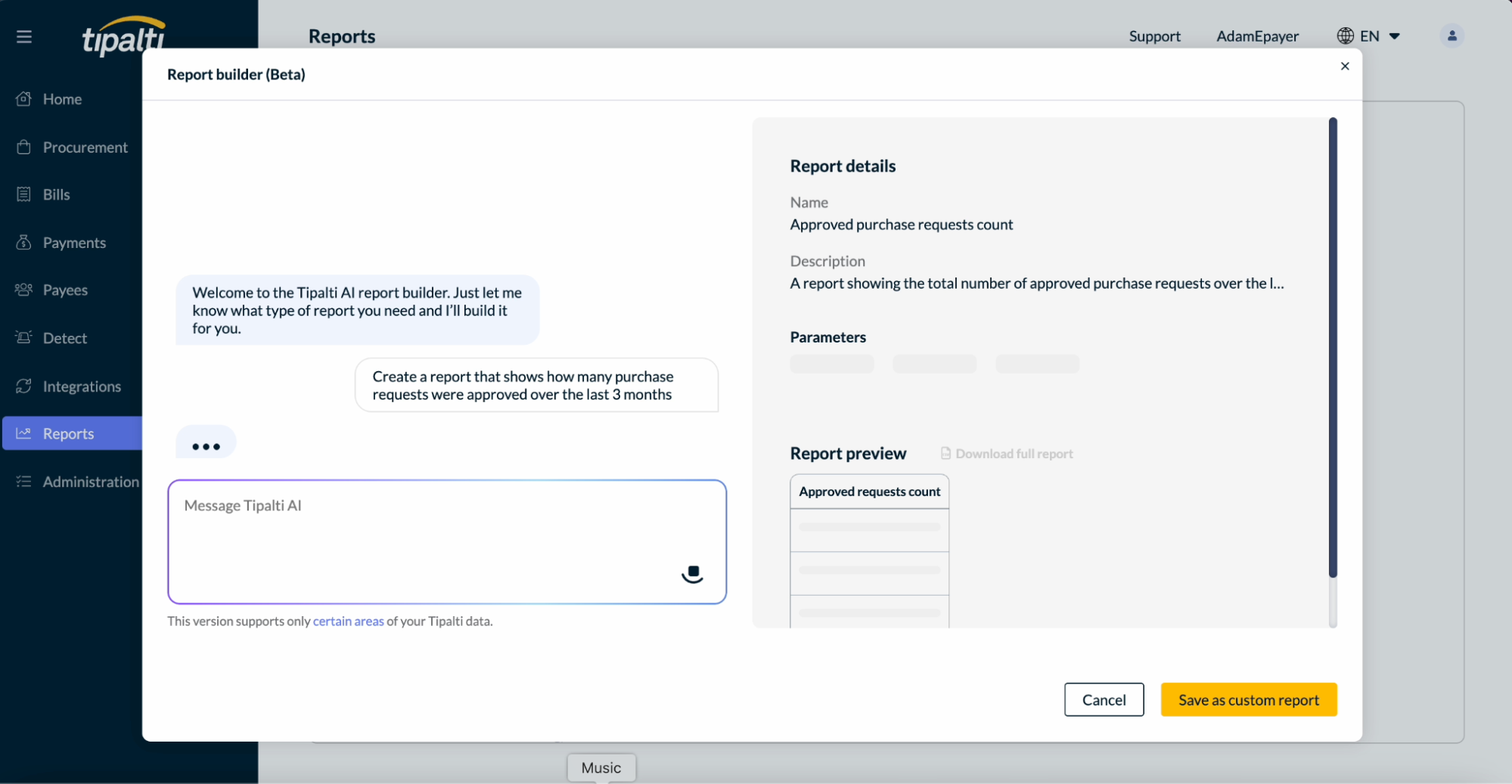Click the Bills document icon

pyautogui.click(x=24, y=194)
